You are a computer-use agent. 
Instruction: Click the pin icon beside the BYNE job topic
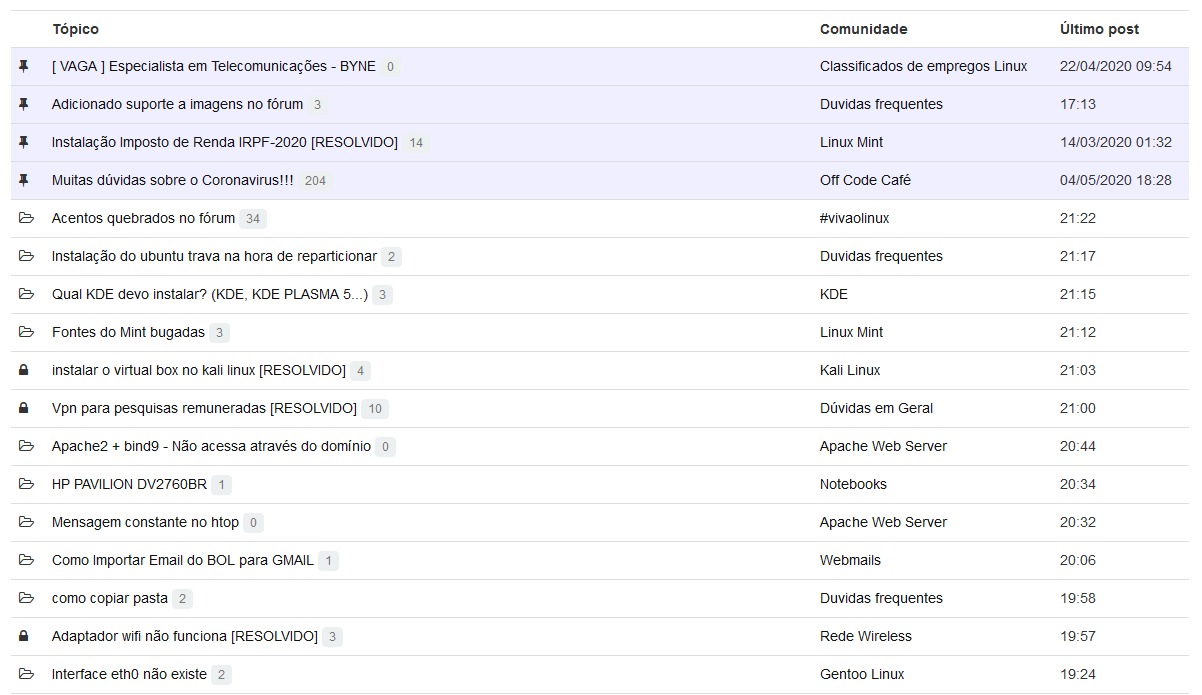(x=24, y=67)
